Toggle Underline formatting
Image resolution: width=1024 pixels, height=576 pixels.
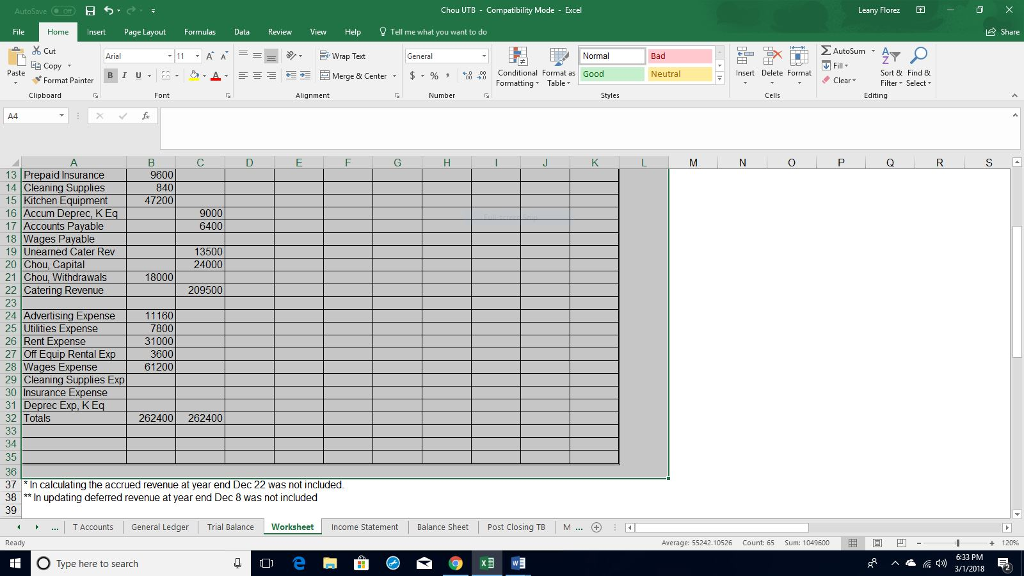pos(138,76)
